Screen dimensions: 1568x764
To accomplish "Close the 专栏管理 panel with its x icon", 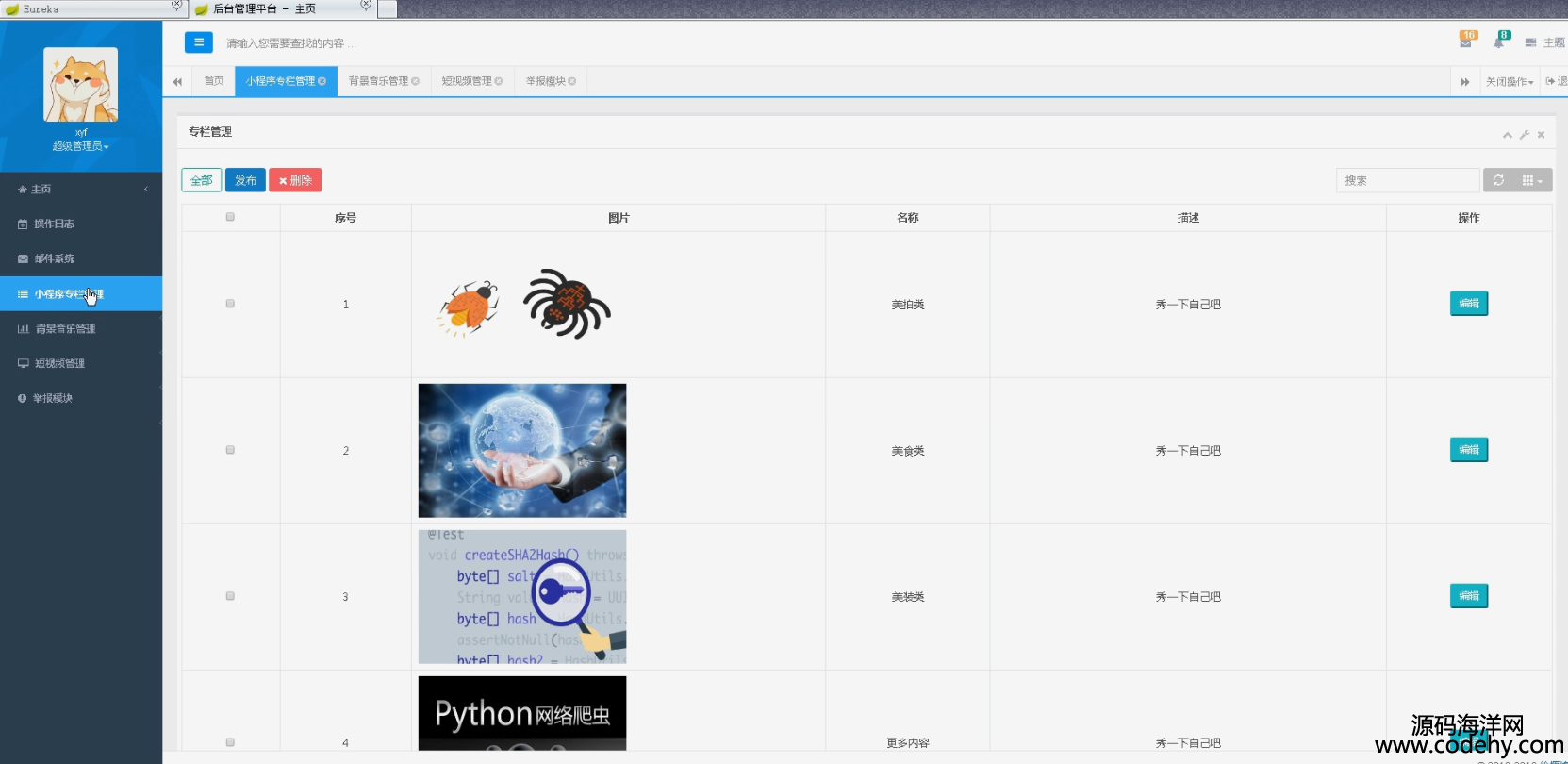I will point(1541,135).
